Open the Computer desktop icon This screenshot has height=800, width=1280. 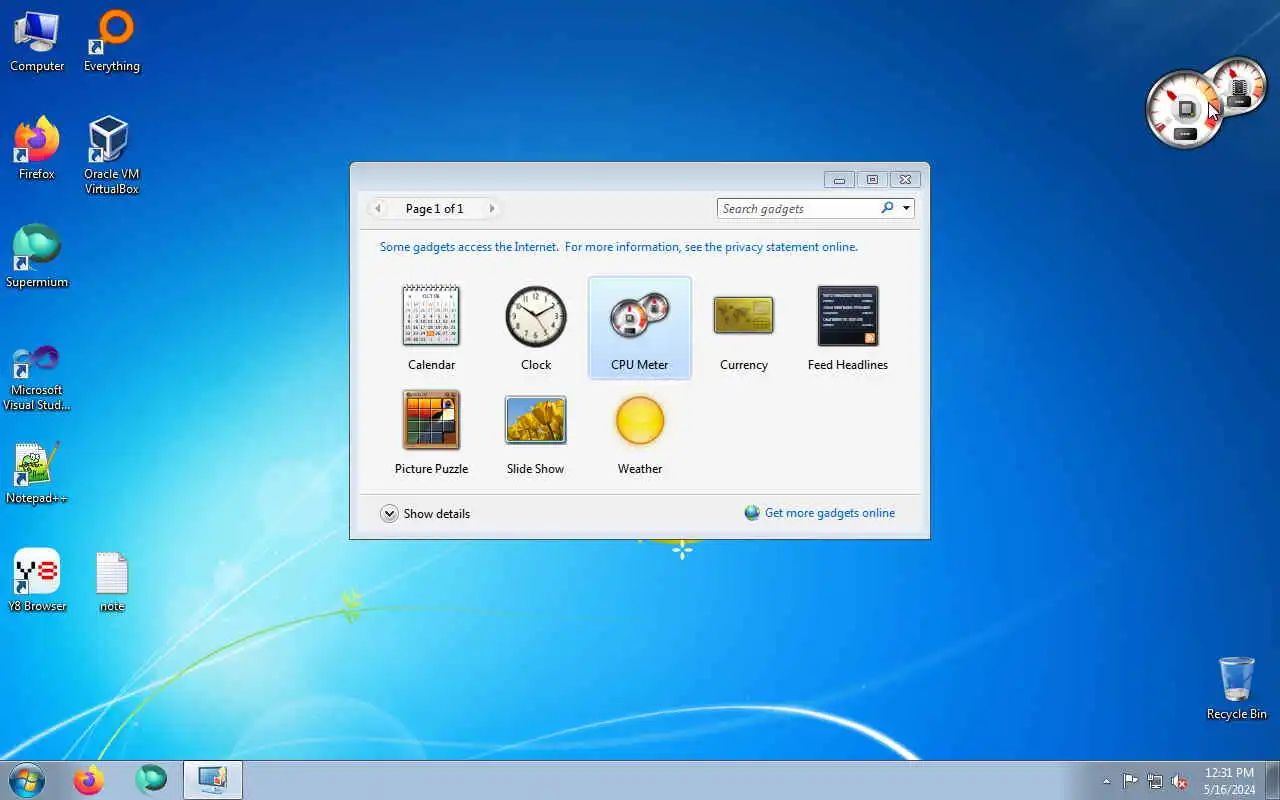point(37,42)
